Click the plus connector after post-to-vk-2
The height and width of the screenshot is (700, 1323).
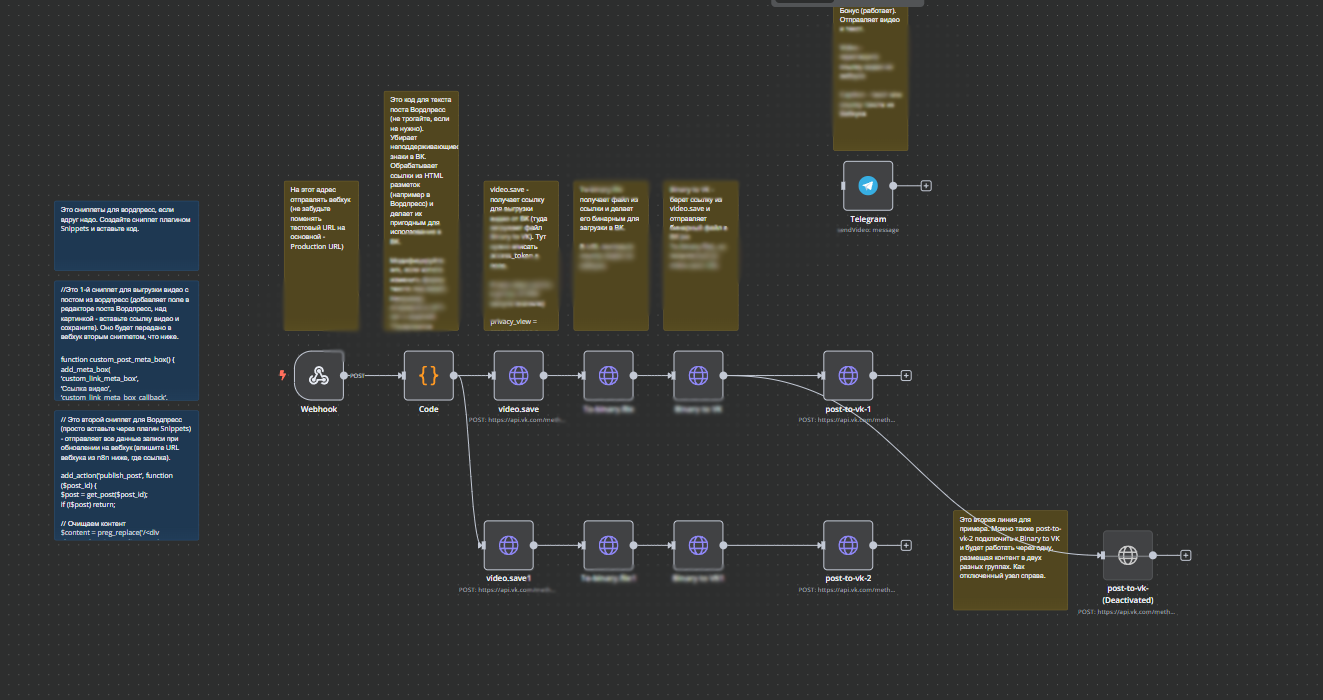906,545
